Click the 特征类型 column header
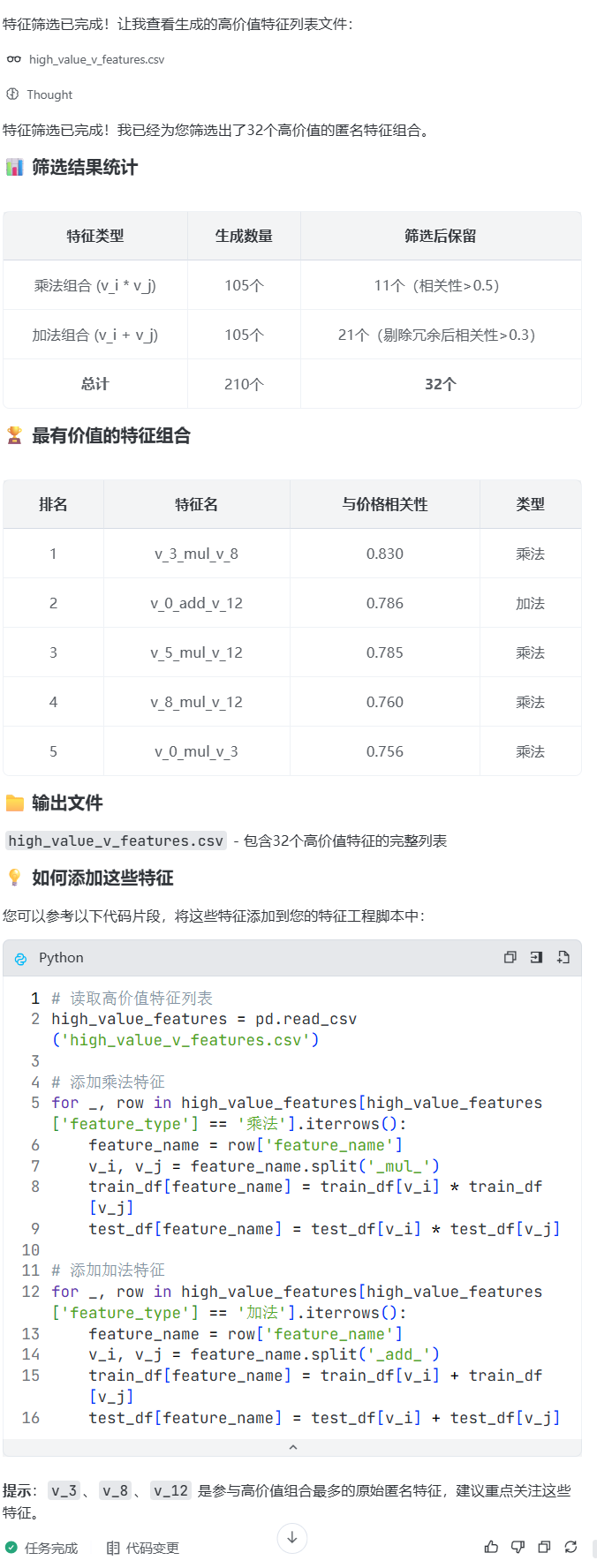 tap(95, 236)
